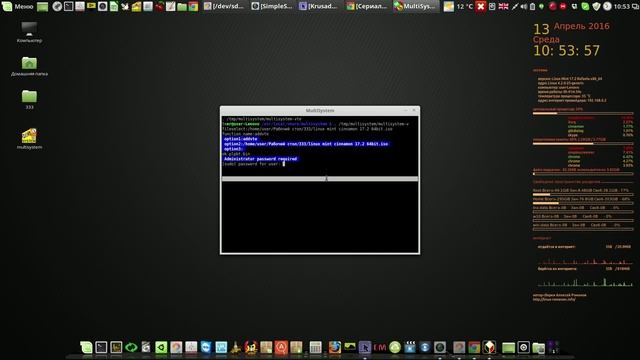640x360 pixels.
Task: Click the password prompt in MultiSystem terminal
Action: [253, 164]
